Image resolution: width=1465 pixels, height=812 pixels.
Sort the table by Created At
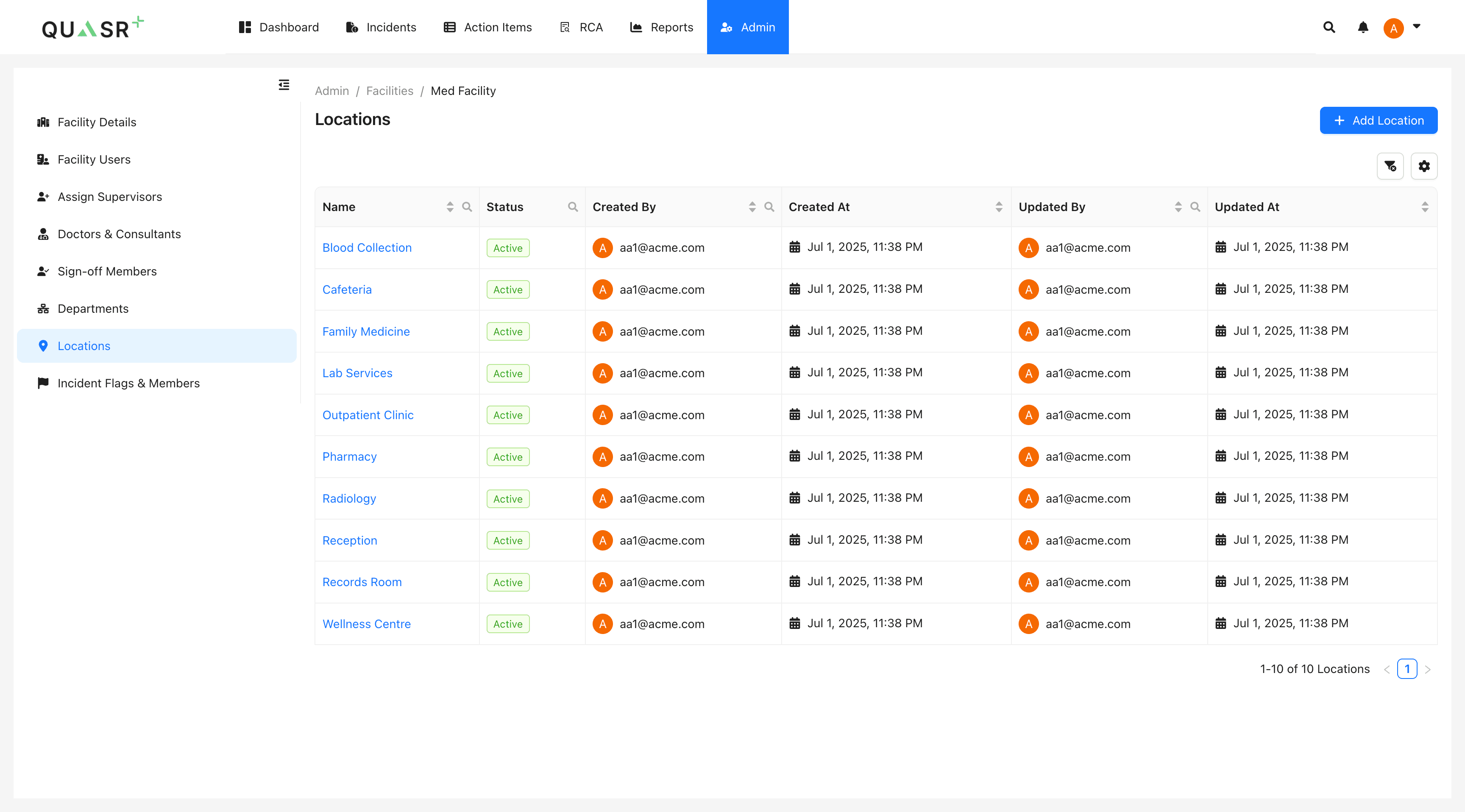pos(999,207)
